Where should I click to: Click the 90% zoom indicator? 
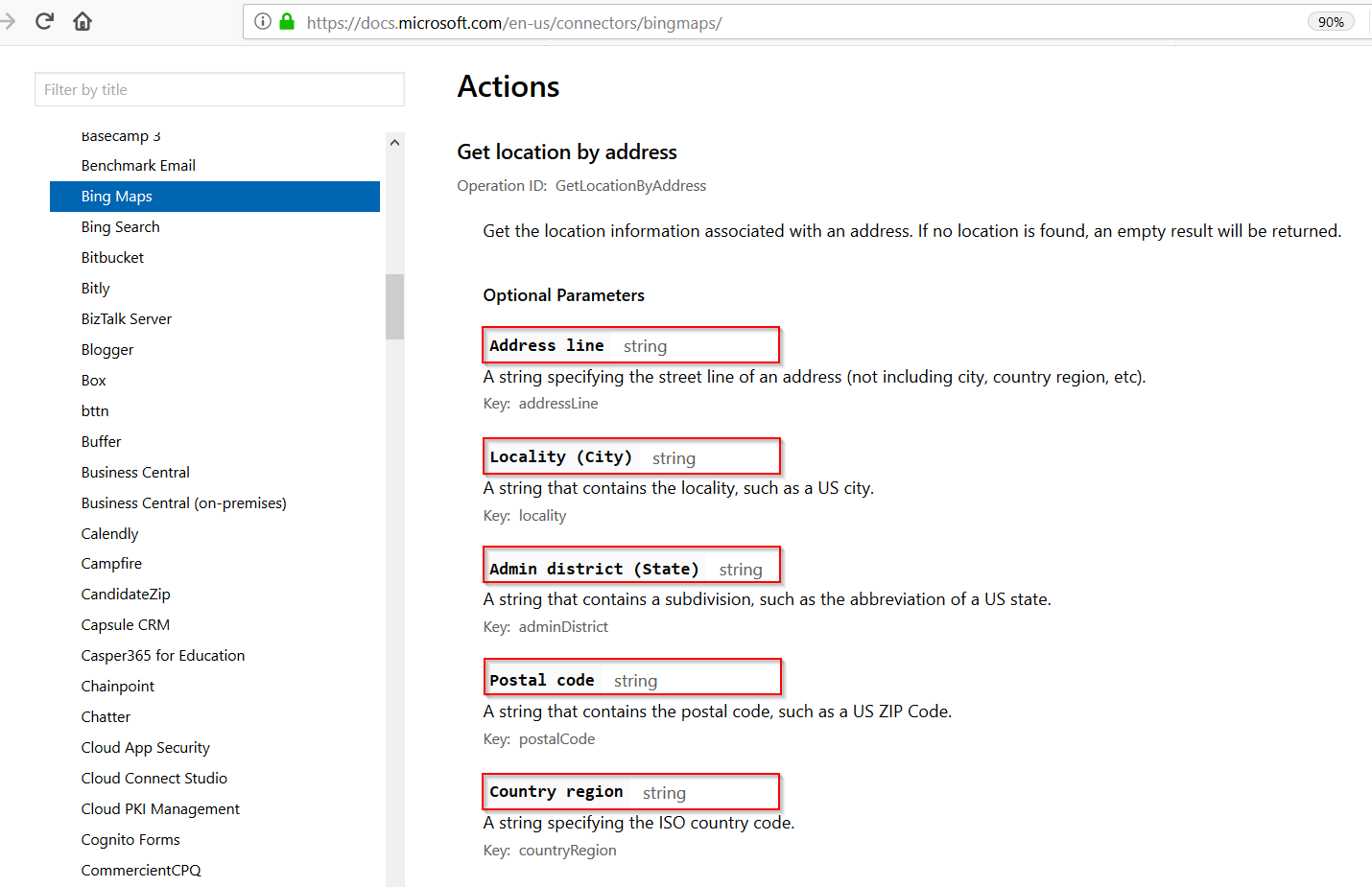click(x=1330, y=20)
